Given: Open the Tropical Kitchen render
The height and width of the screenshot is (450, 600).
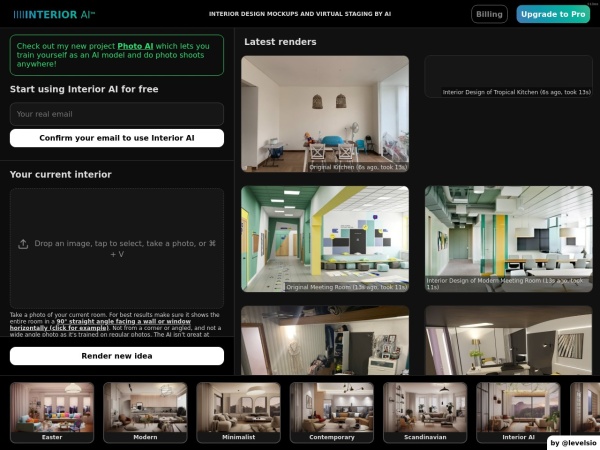Looking at the screenshot, I should (508, 76).
